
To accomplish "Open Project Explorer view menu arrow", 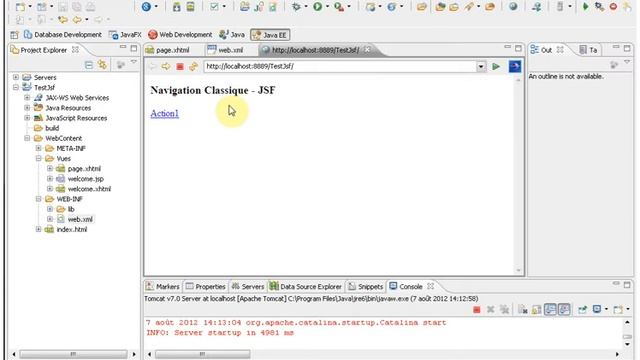I will pyautogui.click(x=134, y=62).
